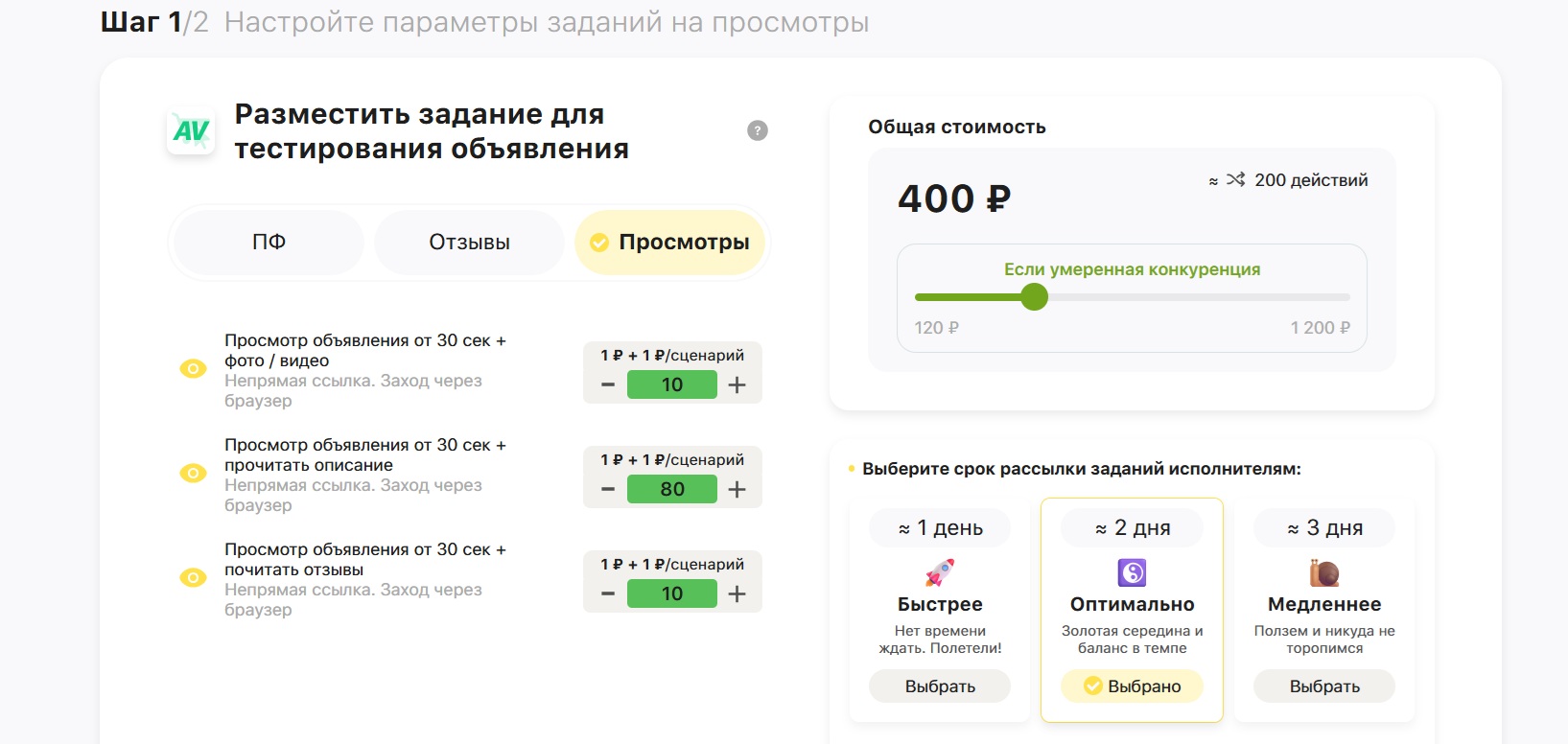Select the Просмотры tab
The width and height of the screenshot is (1568, 744).
click(669, 243)
